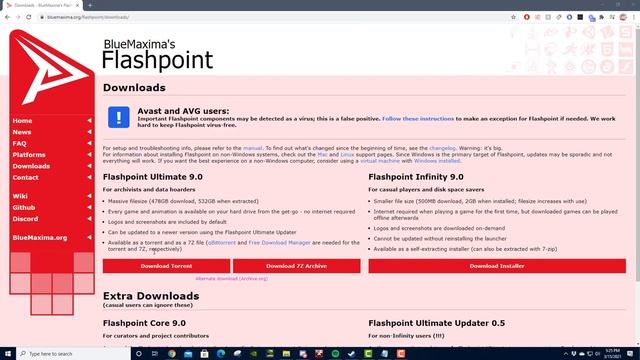Open Discord sidebar link
The height and width of the screenshot is (360, 640).
coord(25,219)
